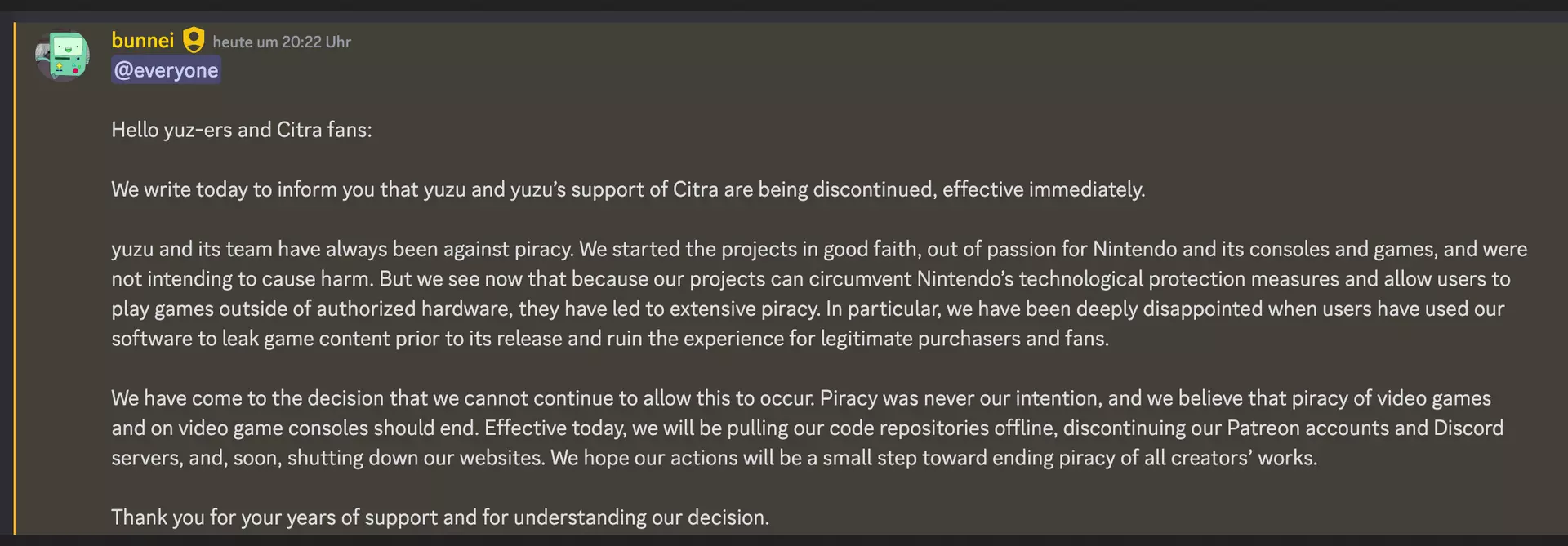1568x546 pixels.
Task: Click the timestamp heute um 20:22 Uhr
Action: point(282,42)
